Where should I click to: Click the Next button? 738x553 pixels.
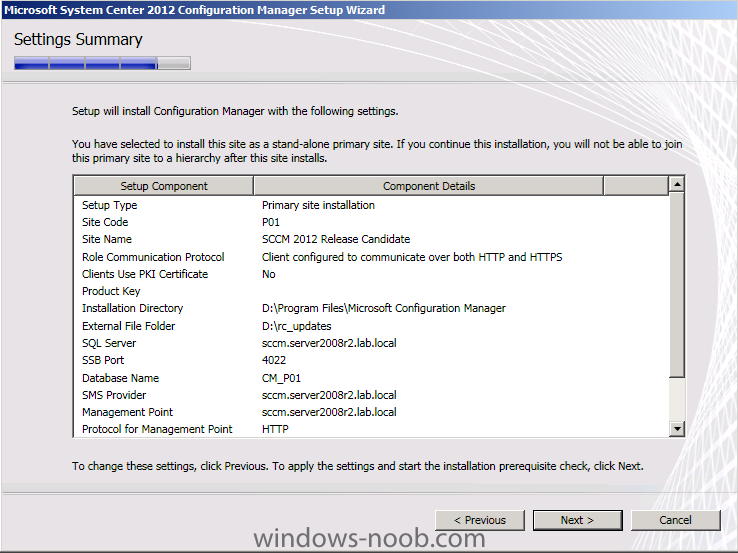(x=578, y=520)
